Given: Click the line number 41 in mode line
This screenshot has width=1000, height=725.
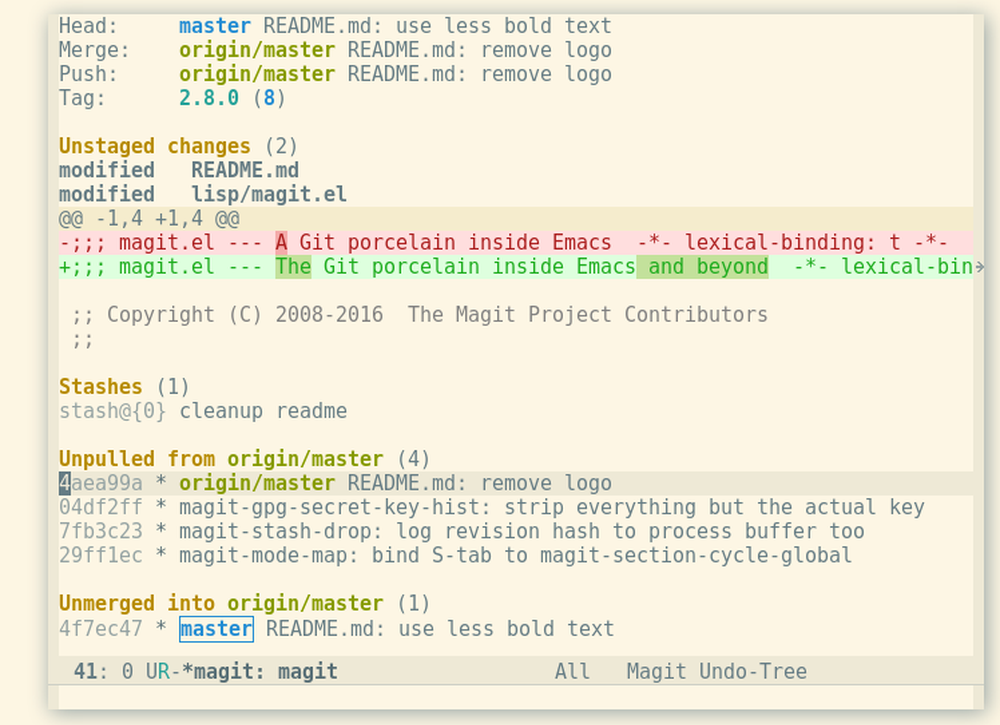Looking at the screenshot, I should (x=86, y=671).
